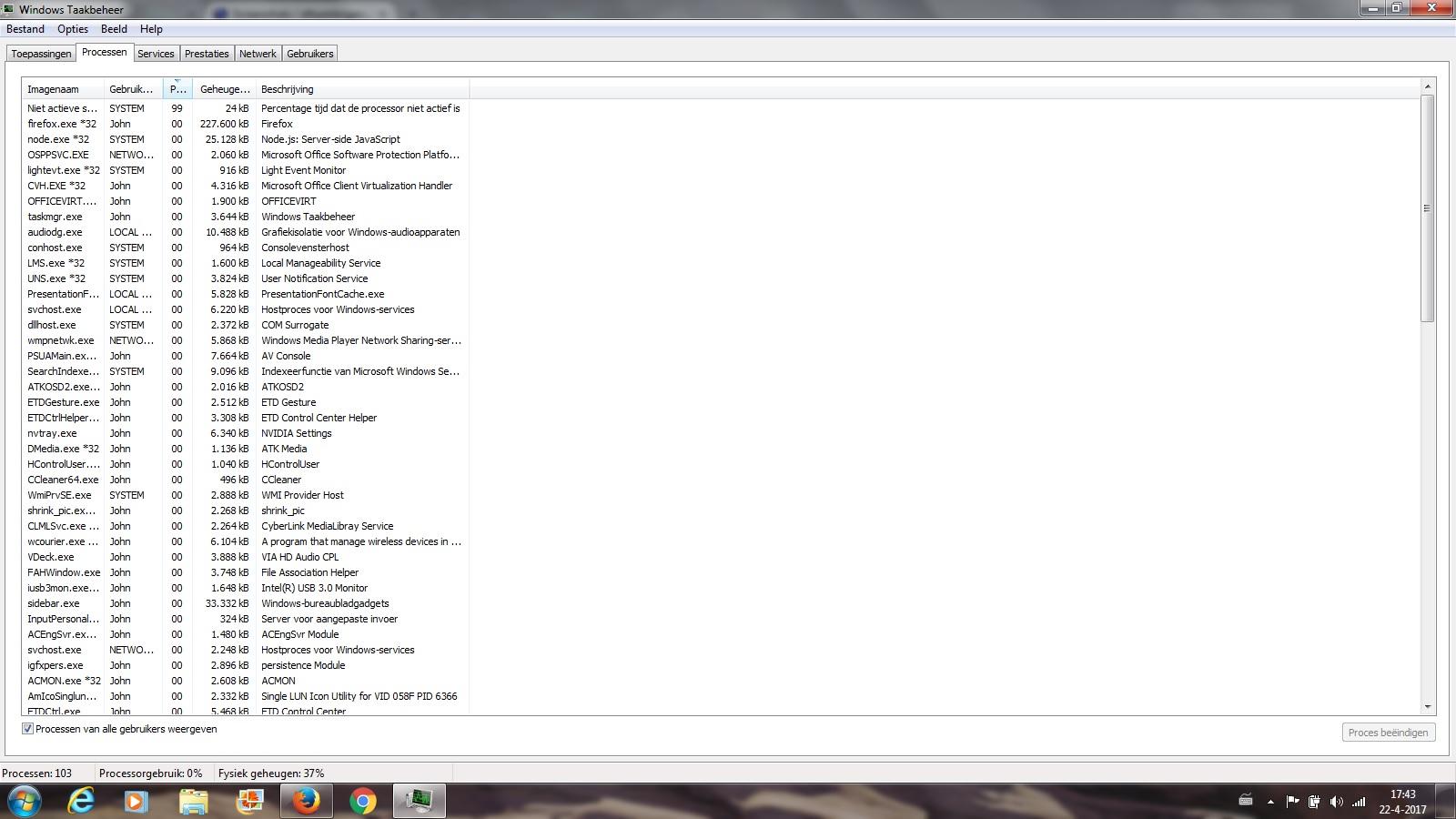Image resolution: width=1456 pixels, height=819 pixels.
Task: Sort by the Gebruikersnaam column header
Action: point(133,89)
